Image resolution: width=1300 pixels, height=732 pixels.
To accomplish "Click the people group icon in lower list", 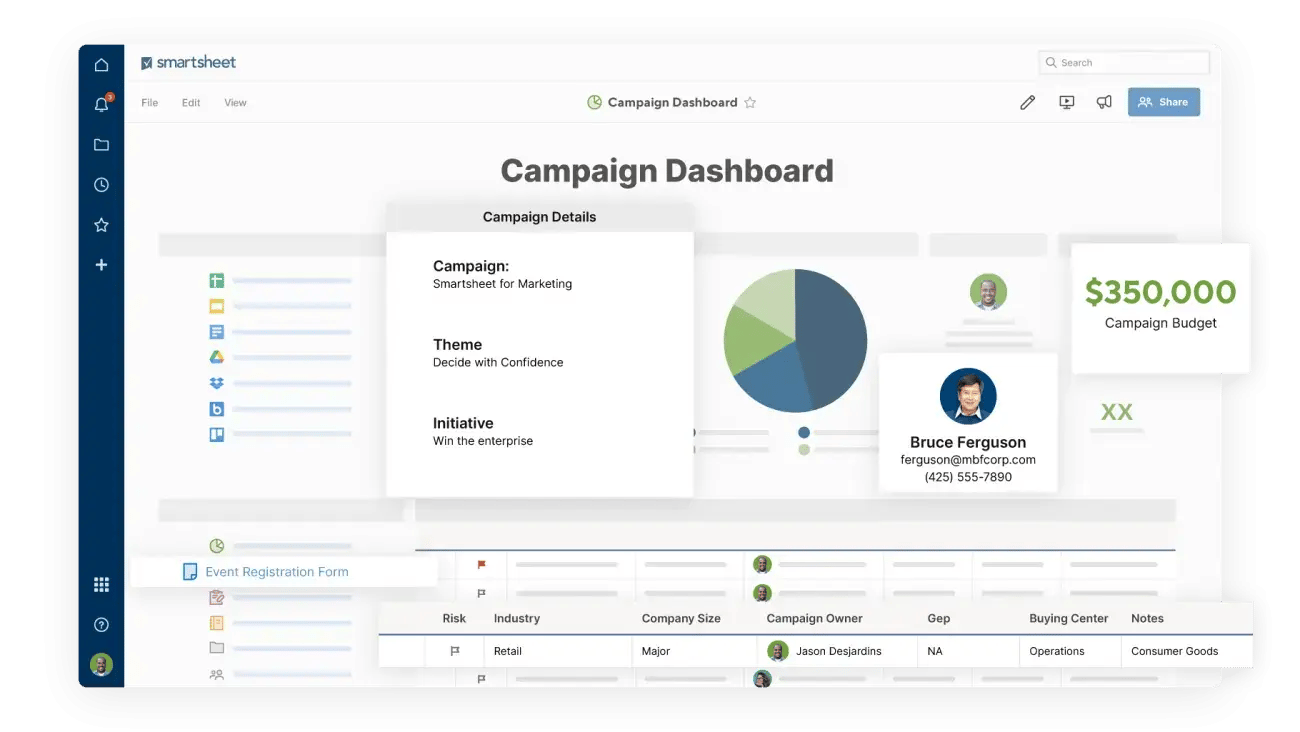I will (216, 675).
